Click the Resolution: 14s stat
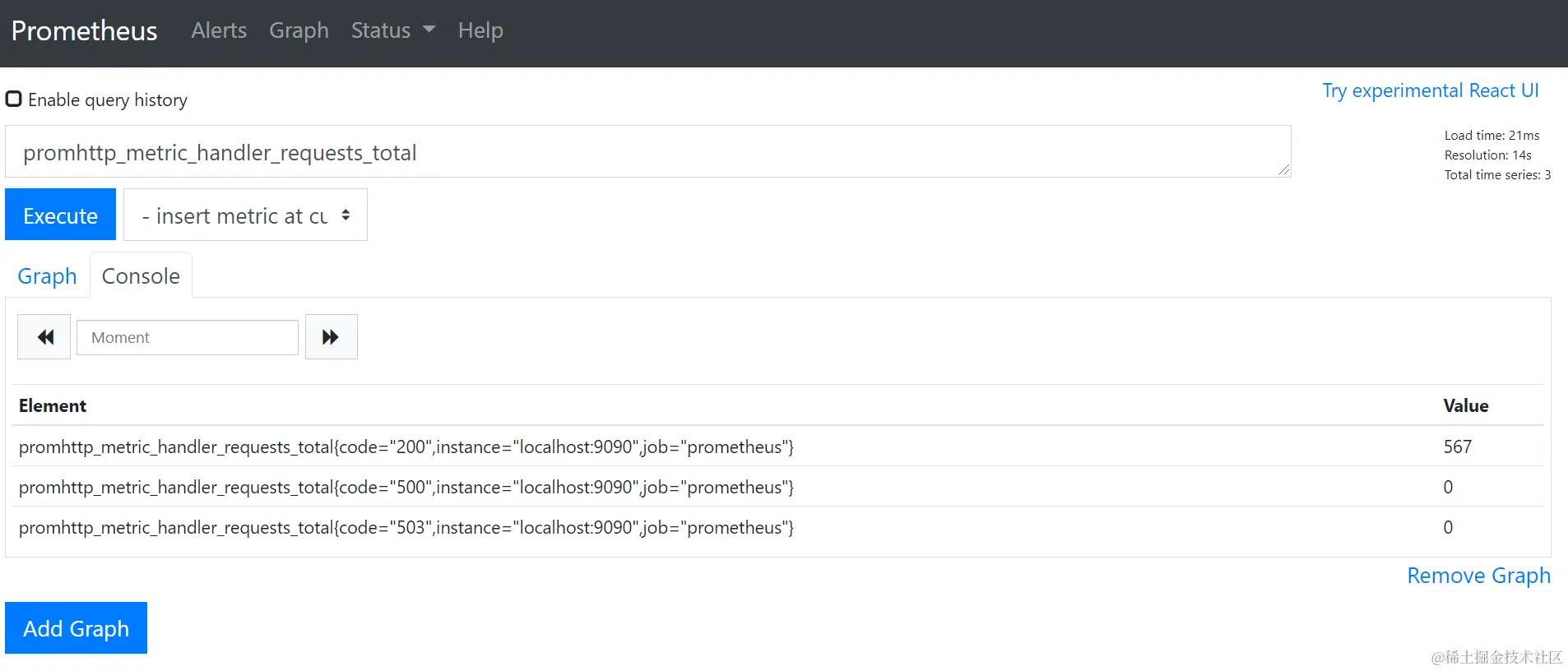Viewport: 1568px width, 671px height. (x=1487, y=155)
